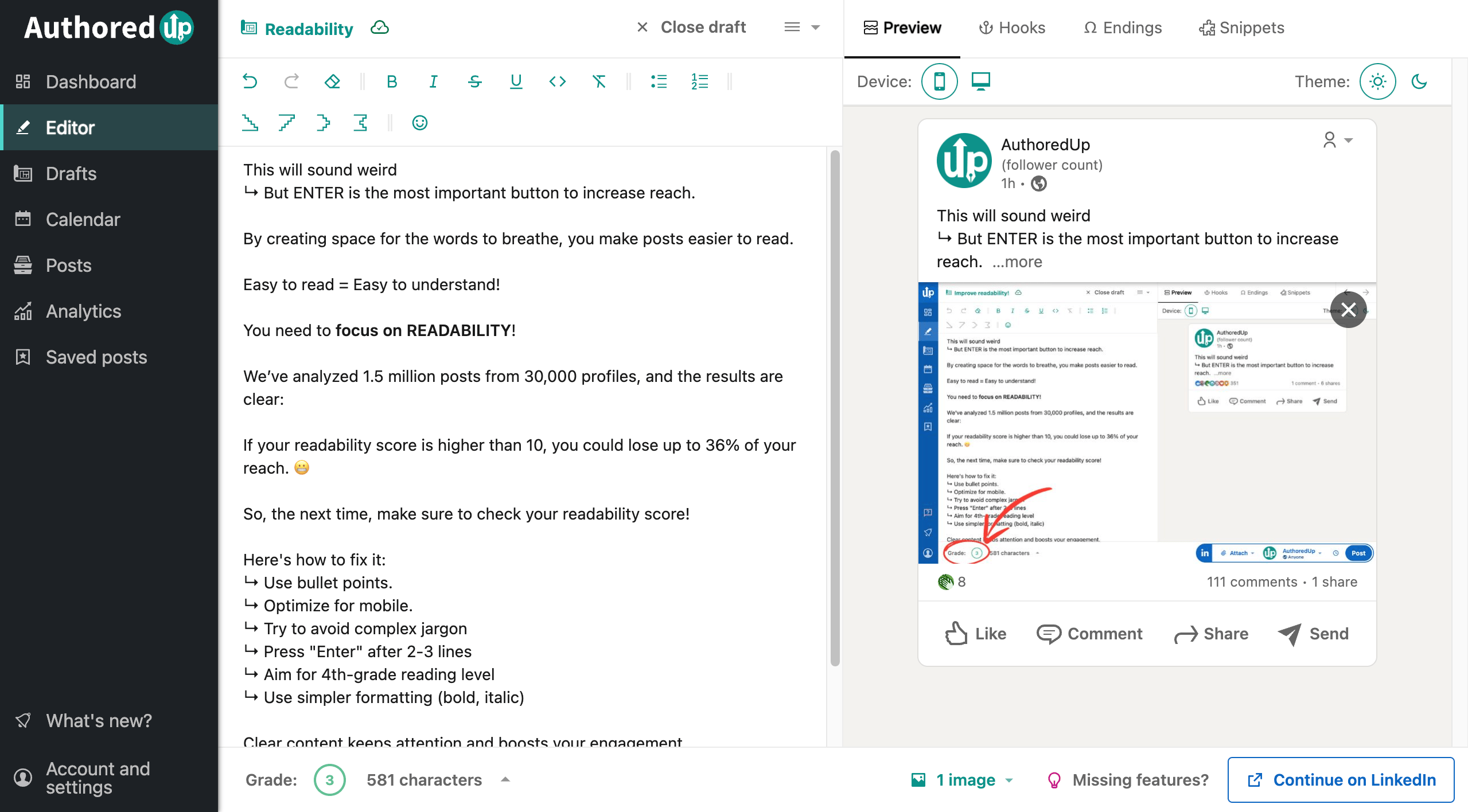The height and width of the screenshot is (812, 1468).
Task: Insert inline code with angle brackets icon
Action: click(557, 81)
